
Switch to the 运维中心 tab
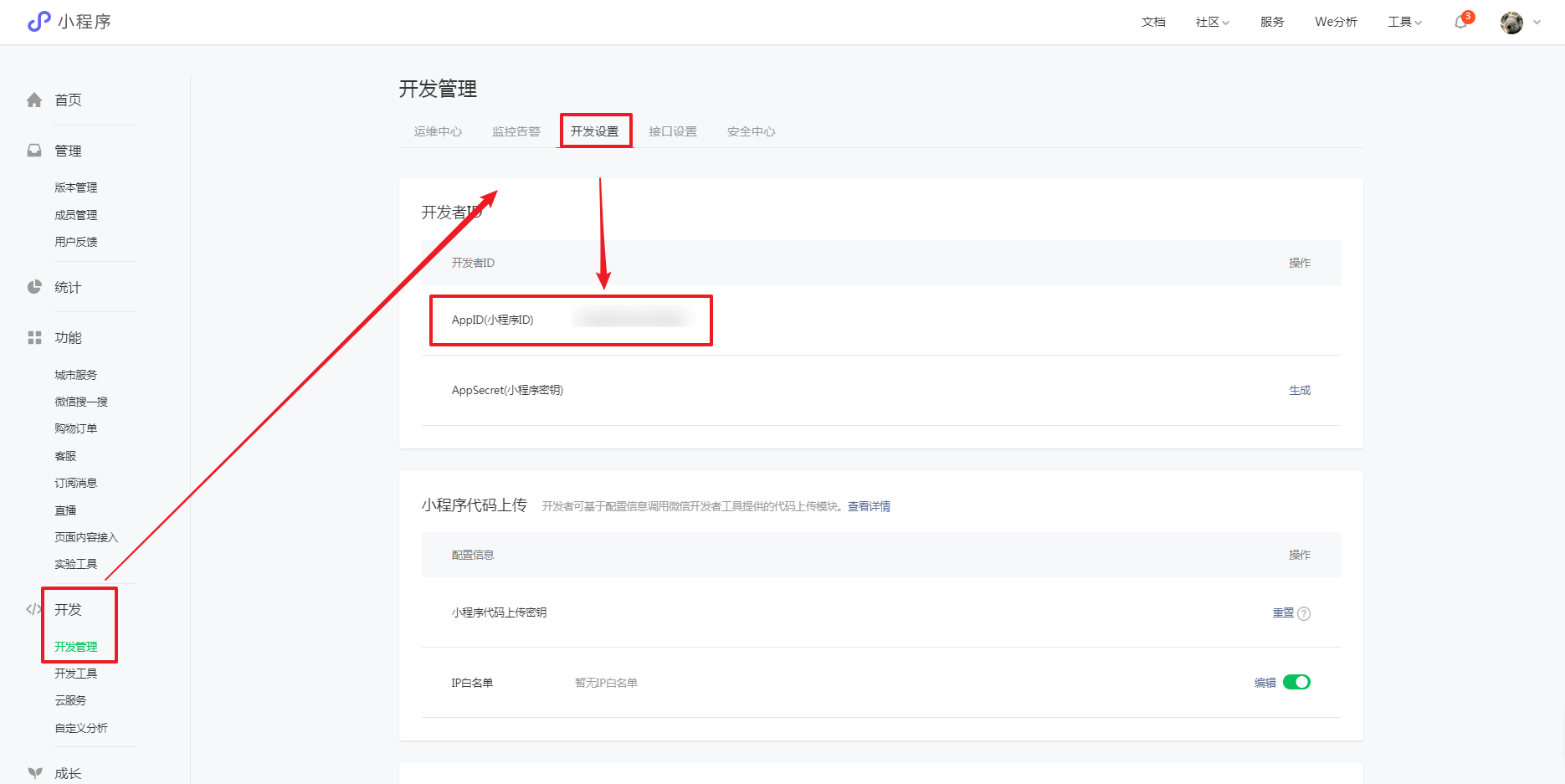pos(438,131)
